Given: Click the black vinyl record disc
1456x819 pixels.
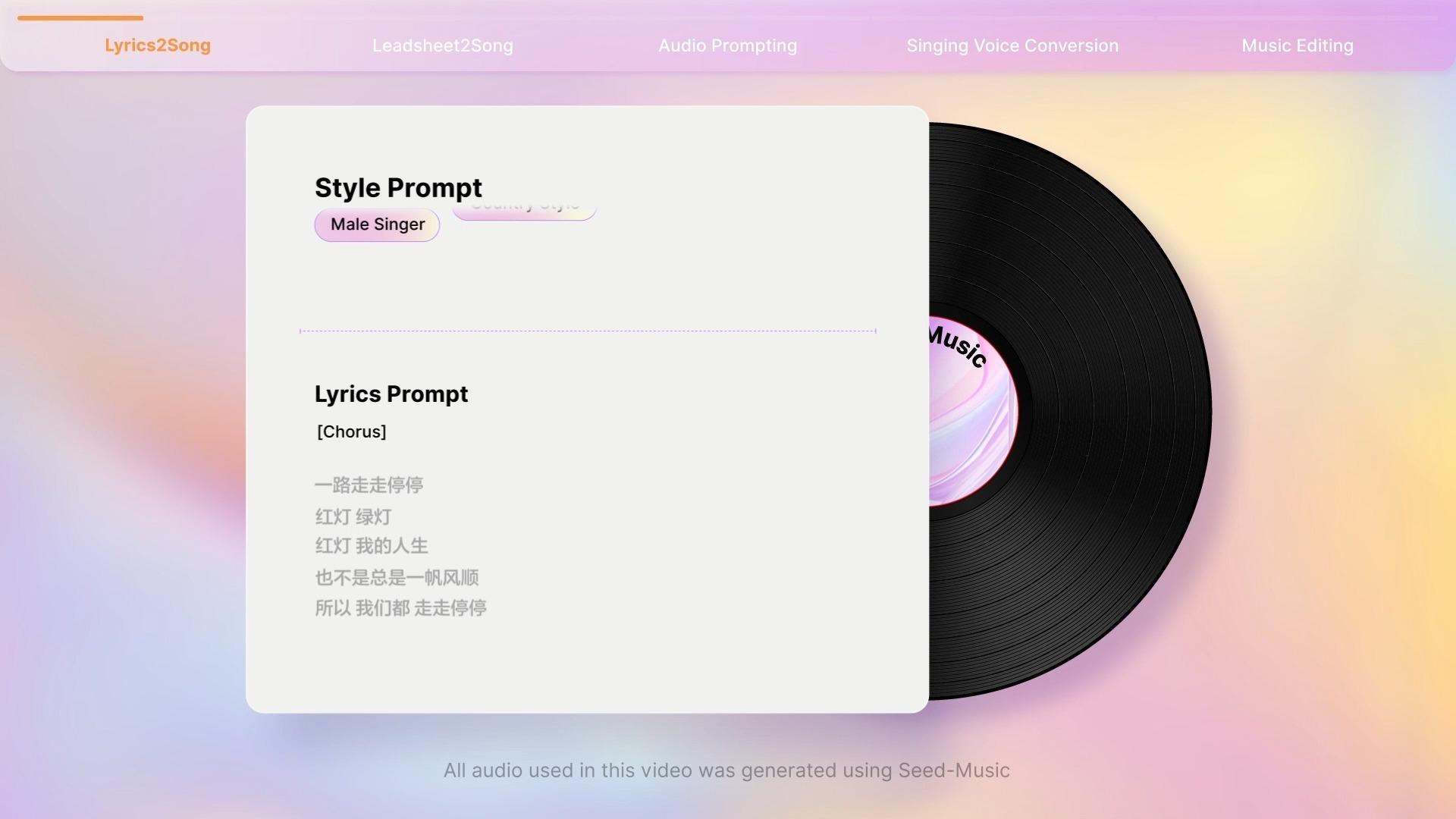Looking at the screenshot, I should (1100, 409).
